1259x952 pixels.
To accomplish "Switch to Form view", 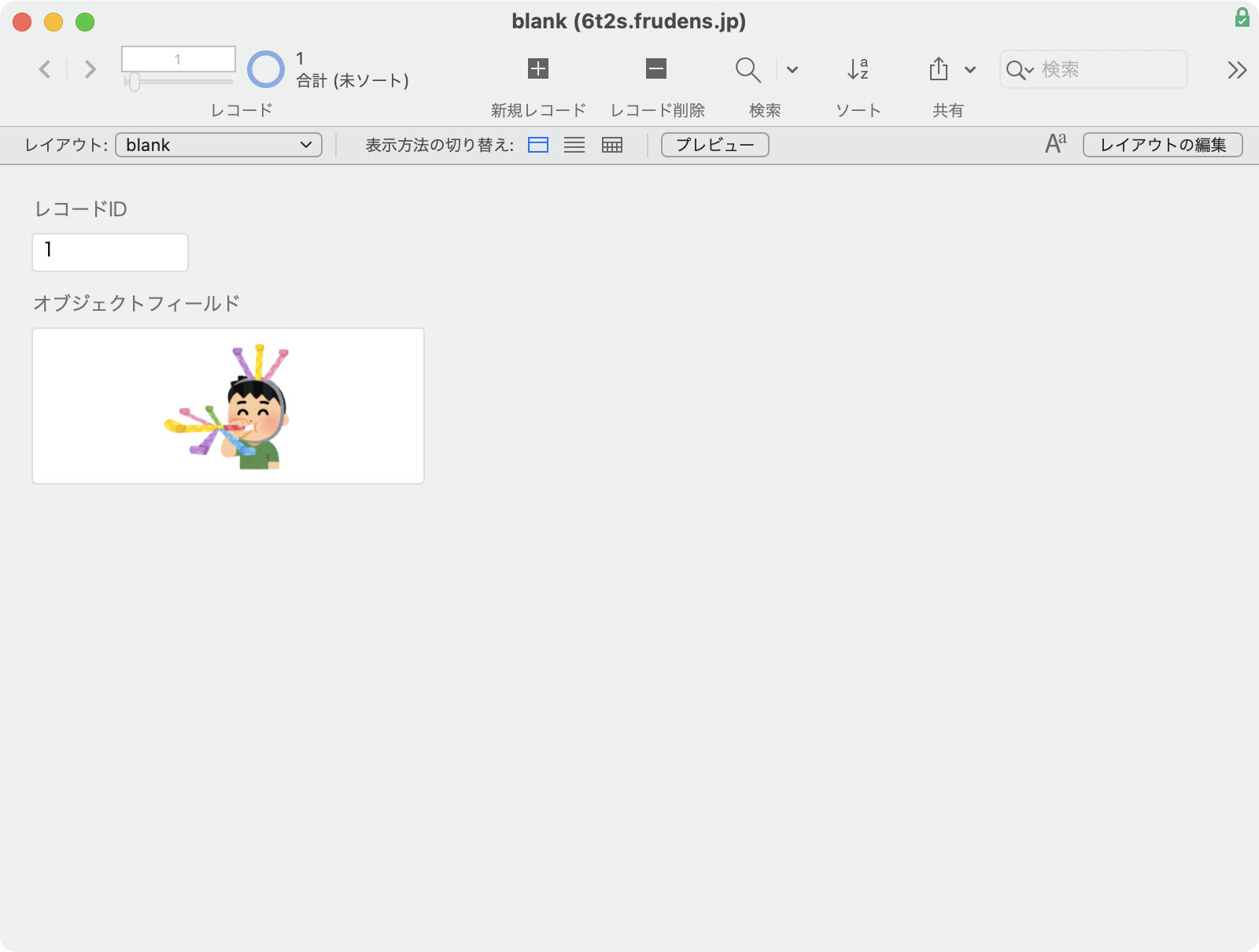I will pyautogui.click(x=538, y=145).
